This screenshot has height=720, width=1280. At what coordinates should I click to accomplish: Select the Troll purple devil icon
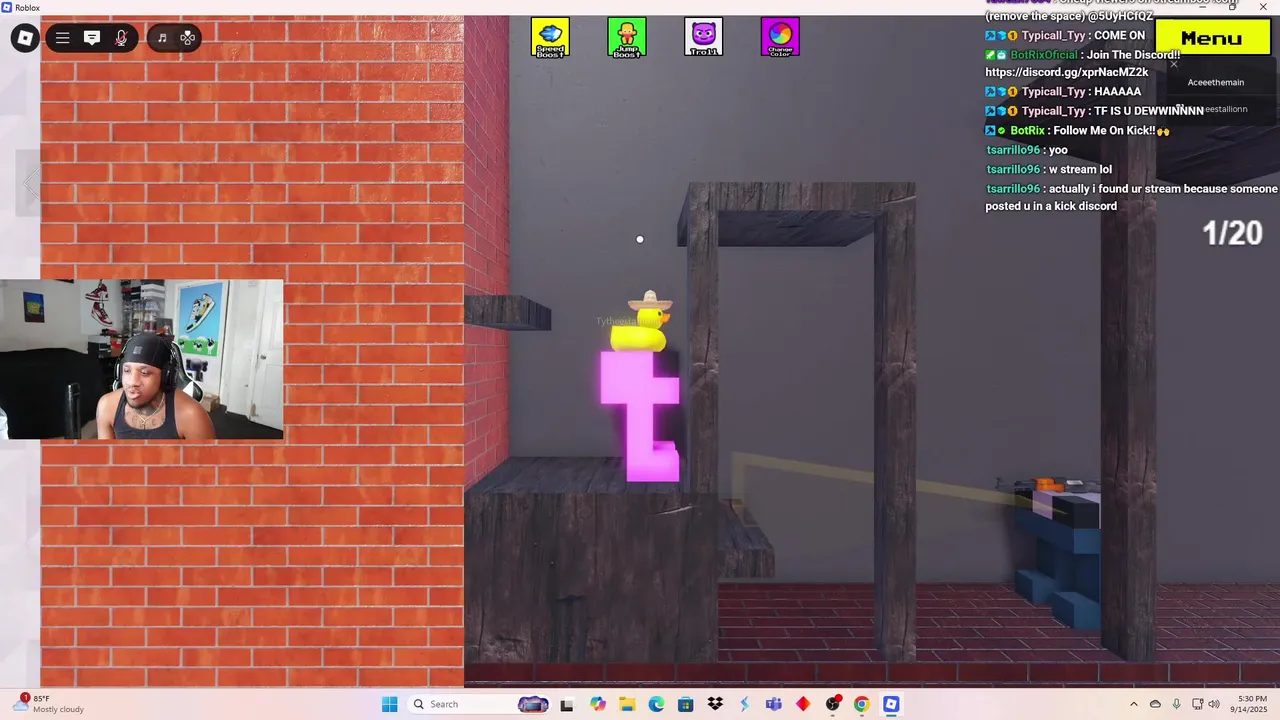(x=704, y=37)
